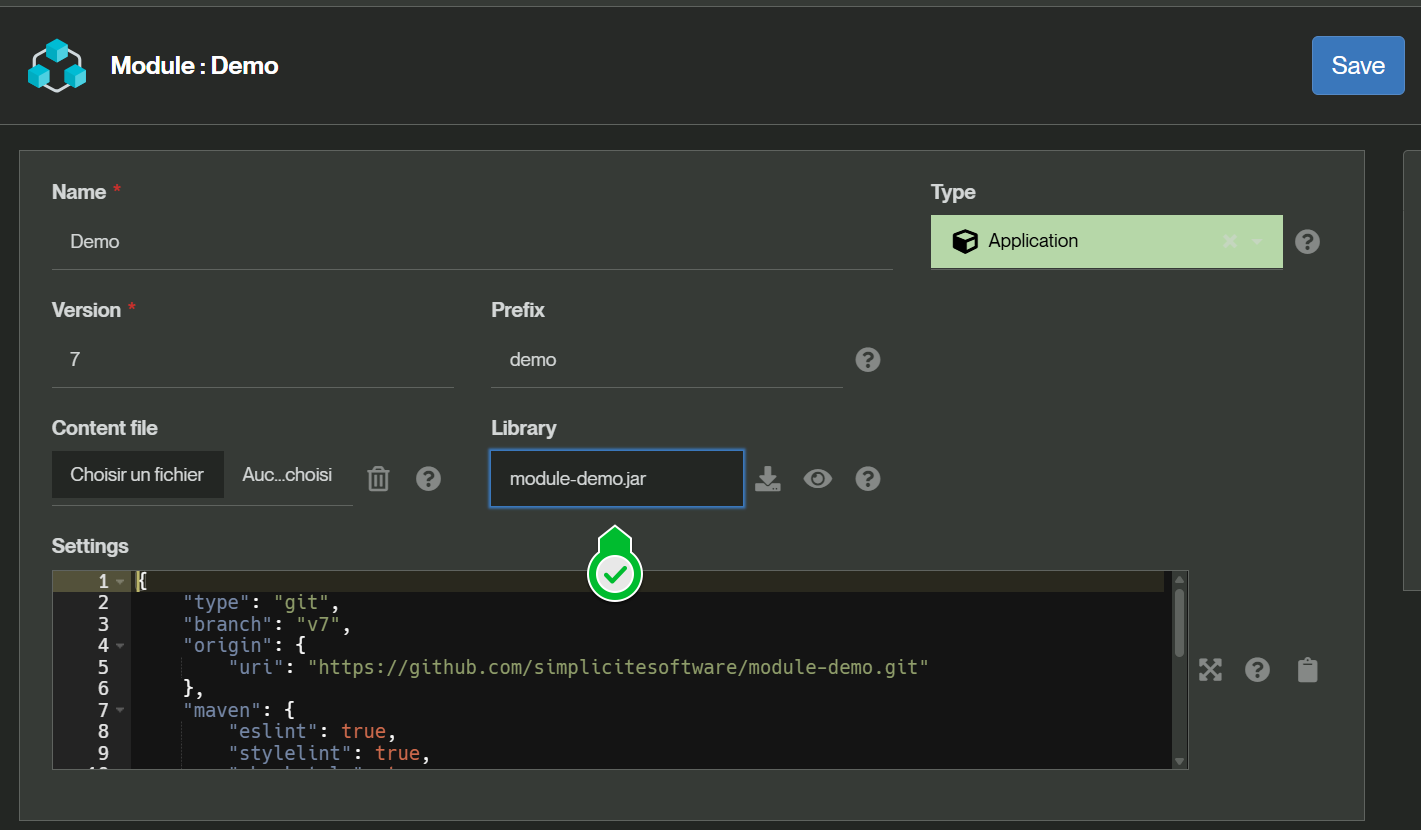Click the Version input field
The image size is (1421, 830).
point(253,360)
